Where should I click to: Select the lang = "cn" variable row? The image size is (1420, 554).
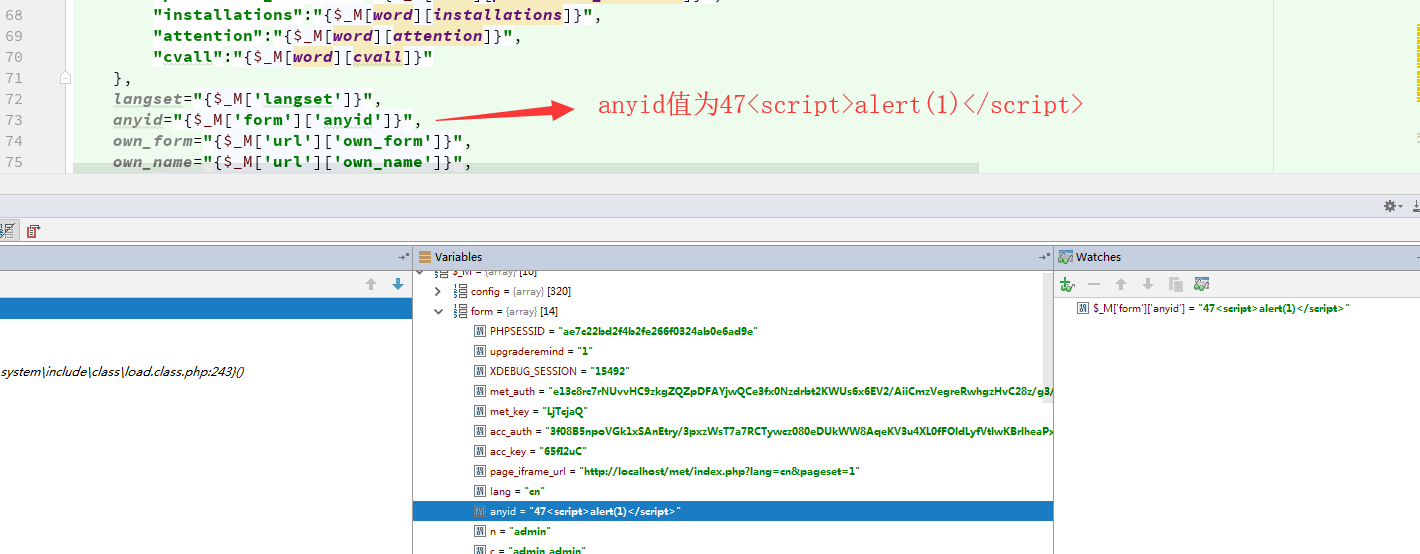[732, 491]
